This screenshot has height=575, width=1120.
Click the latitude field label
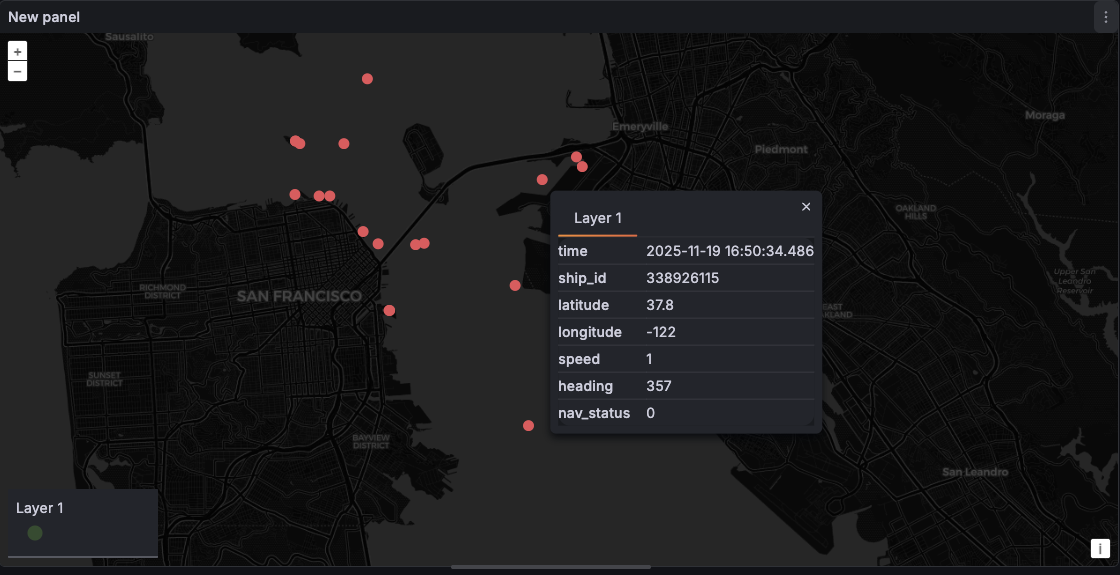pyautogui.click(x=584, y=305)
